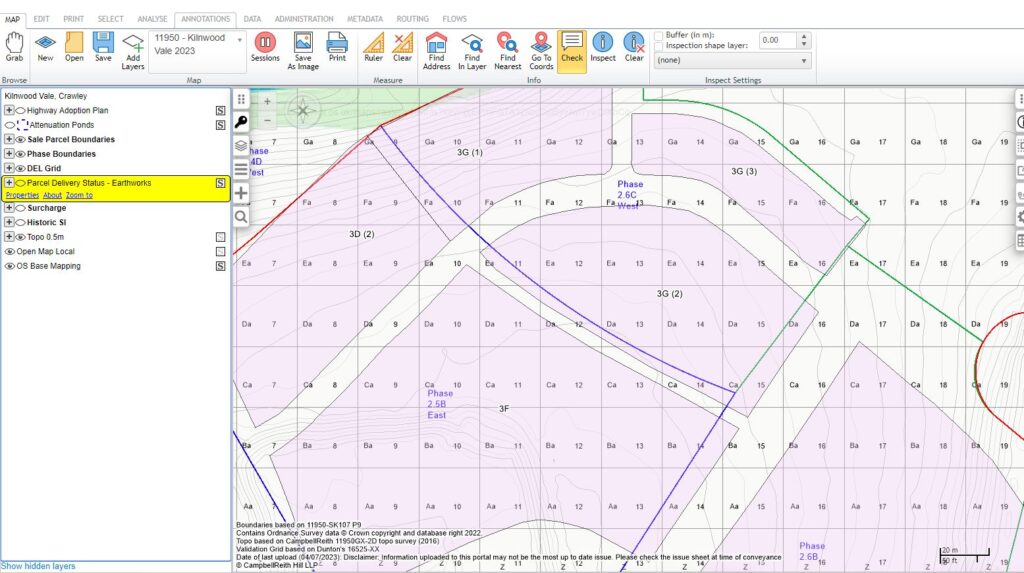The width and height of the screenshot is (1024, 573).
Task: Expand the Sale Parcel Boundaries layer
Action: click(9, 139)
